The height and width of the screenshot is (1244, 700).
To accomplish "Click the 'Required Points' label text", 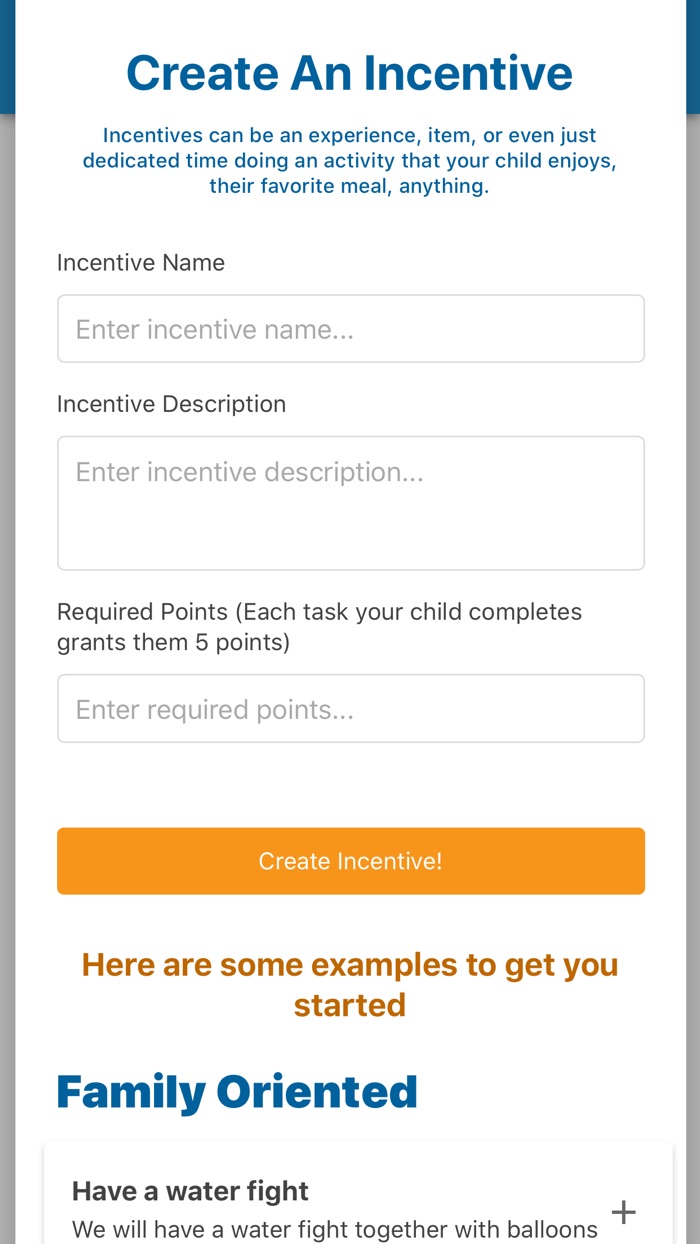I will (x=142, y=612).
